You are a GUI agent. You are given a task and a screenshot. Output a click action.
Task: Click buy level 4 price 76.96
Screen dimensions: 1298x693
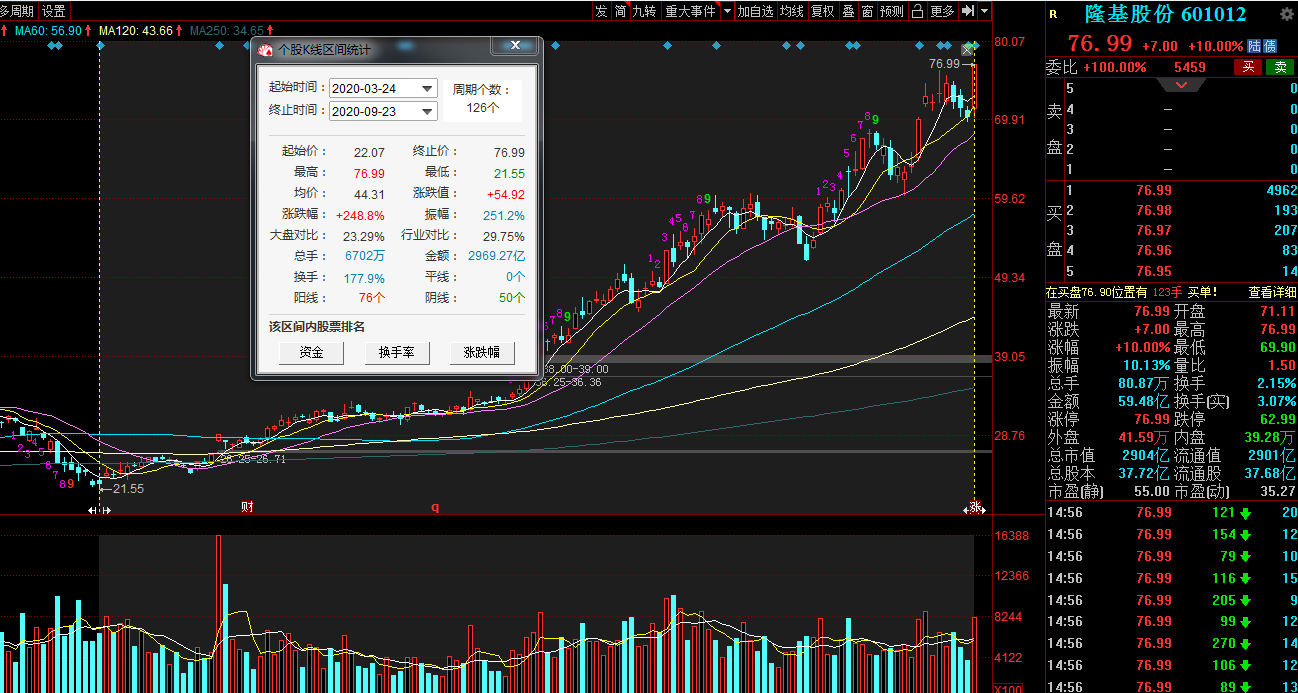click(x=1154, y=250)
